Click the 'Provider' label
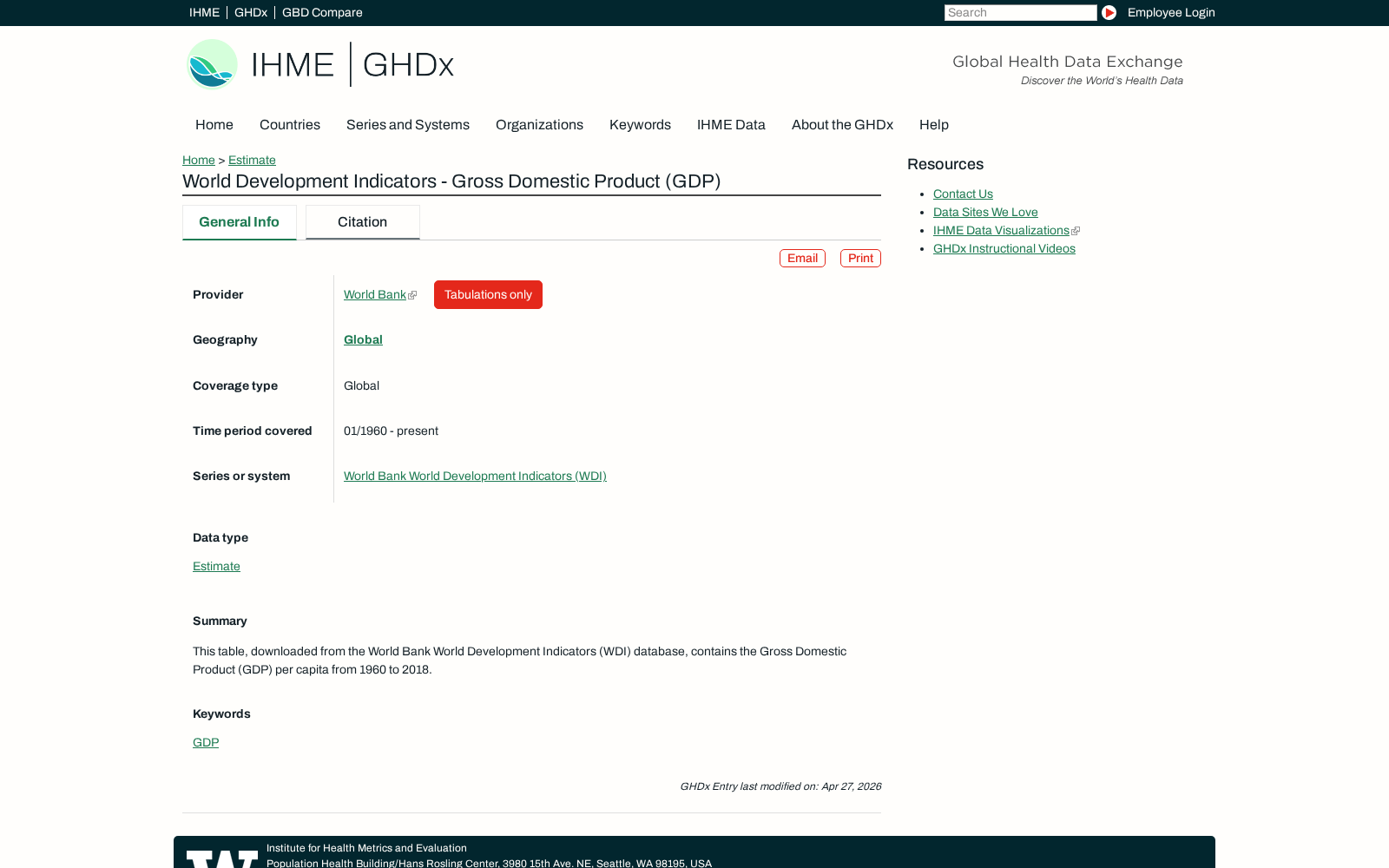This screenshot has height=868, width=1389. click(x=218, y=295)
